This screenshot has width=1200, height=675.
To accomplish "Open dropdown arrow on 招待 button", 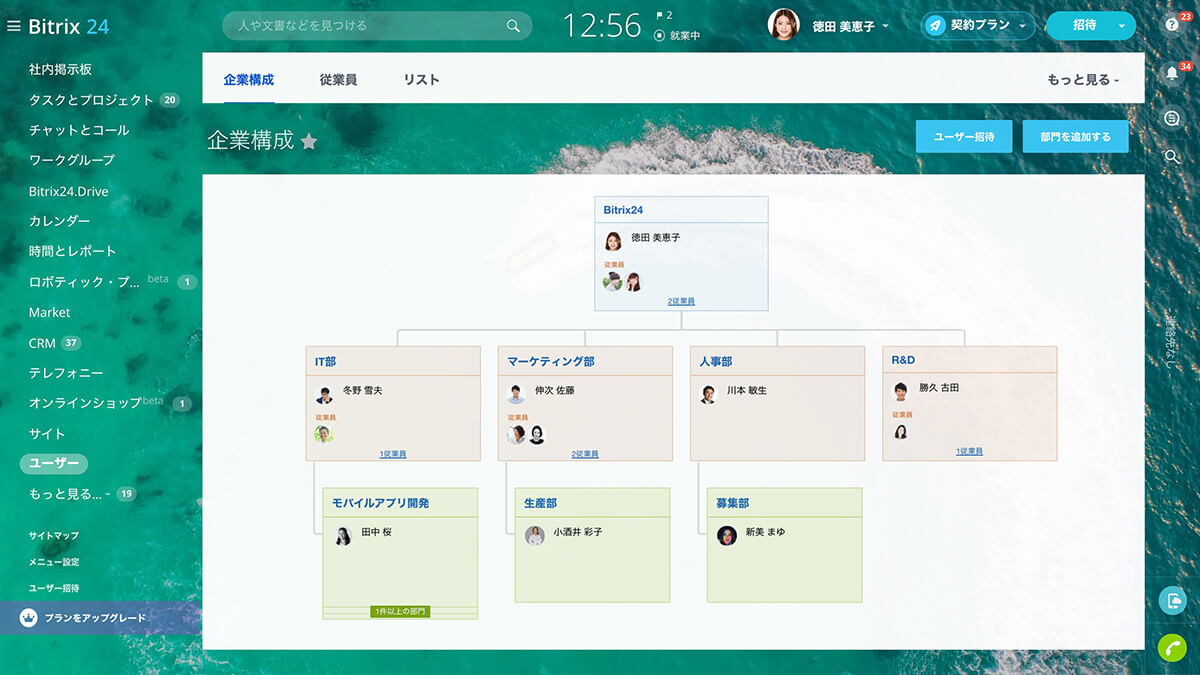I will [1122, 26].
